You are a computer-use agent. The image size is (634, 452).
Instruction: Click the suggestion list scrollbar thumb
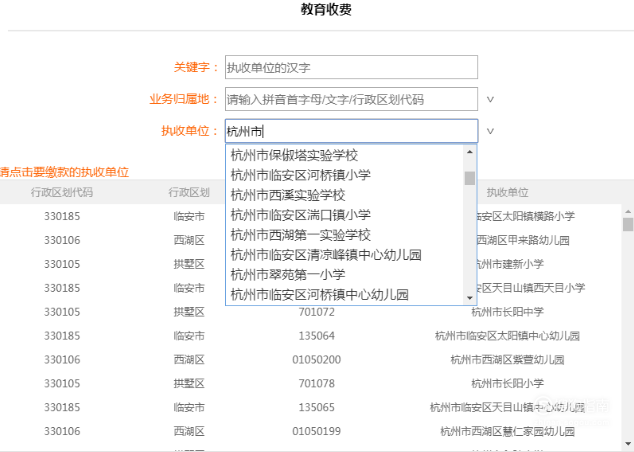coord(469,178)
